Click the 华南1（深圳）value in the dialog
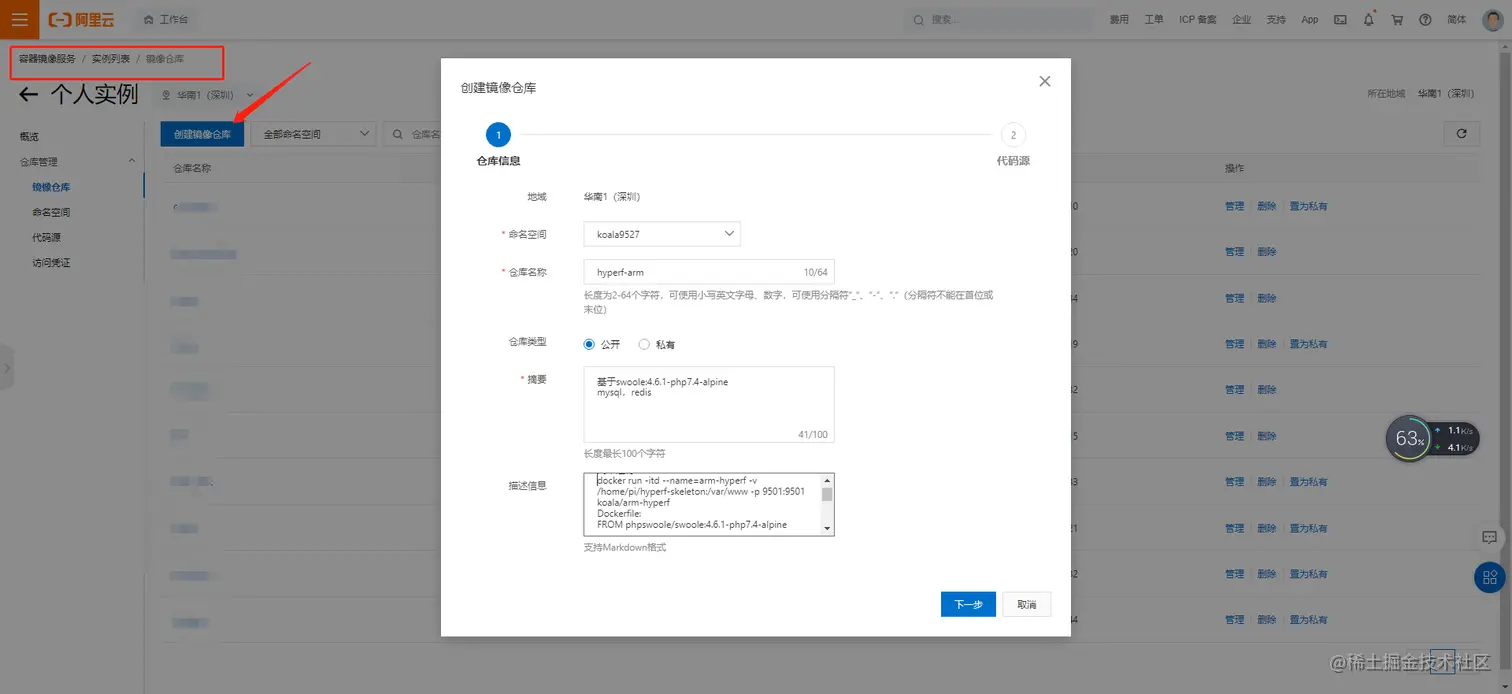 pyautogui.click(x=612, y=196)
